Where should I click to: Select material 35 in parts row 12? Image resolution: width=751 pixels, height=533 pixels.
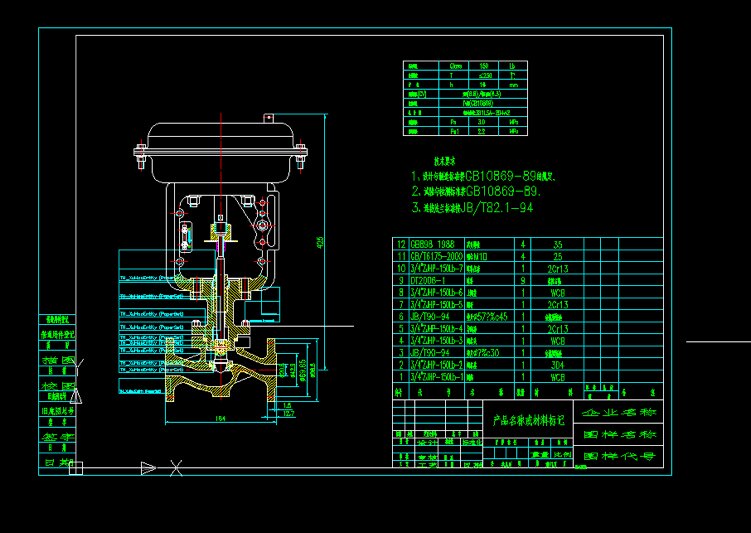558,244
